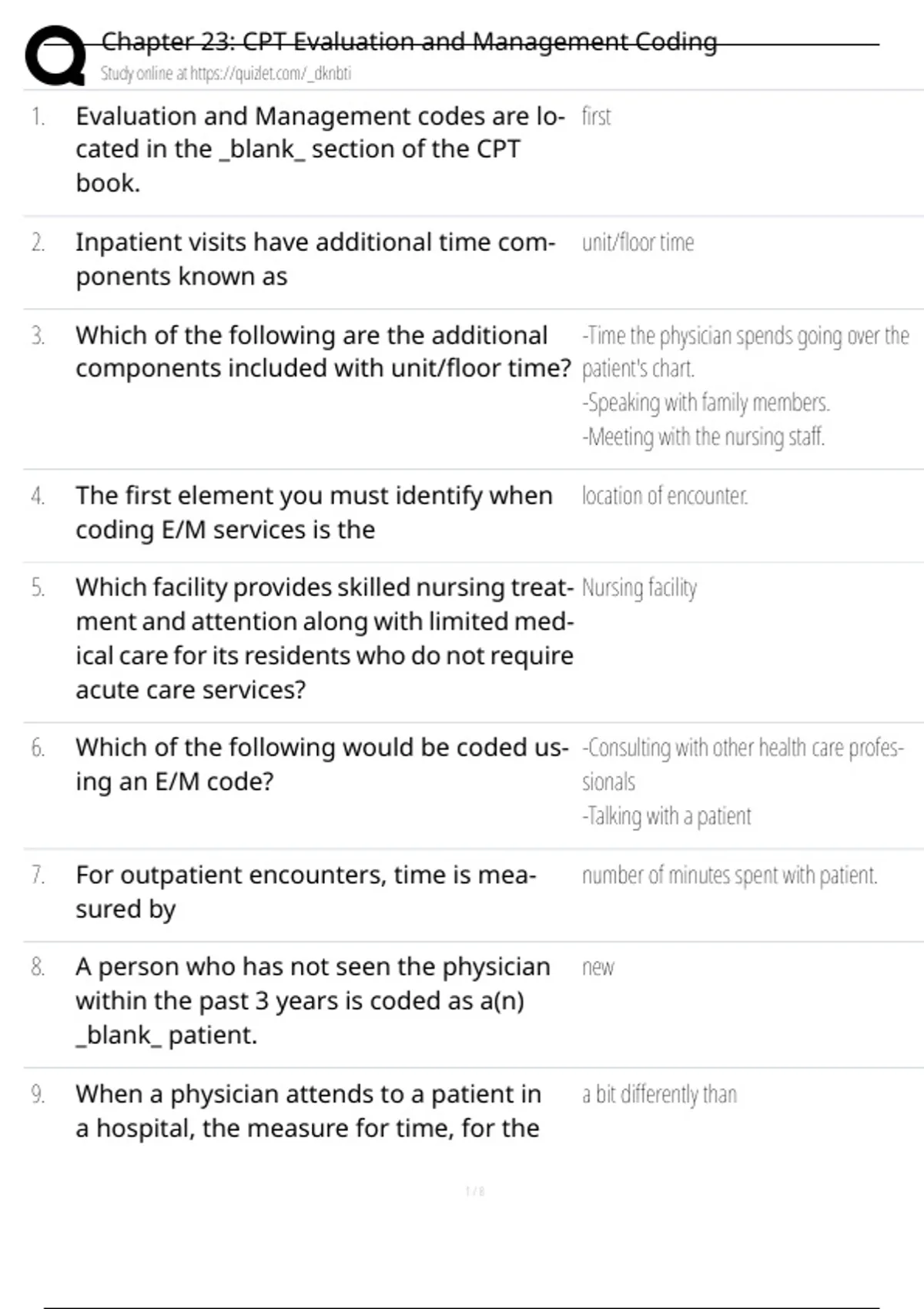Click the 'Talking with a patient' answer line

[x=667, y=816]
